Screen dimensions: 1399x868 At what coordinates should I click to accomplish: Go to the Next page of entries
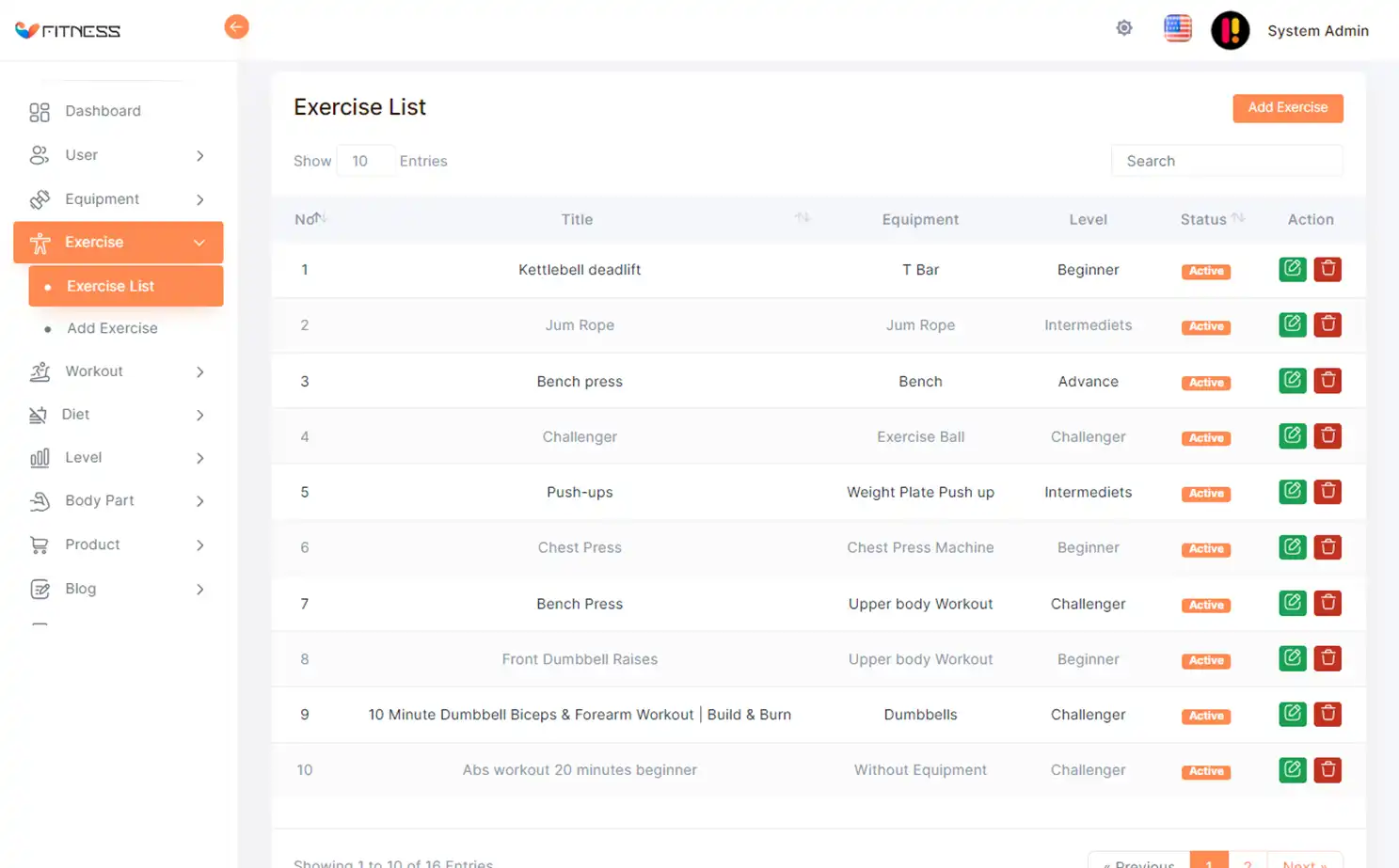pos(1304,860)
